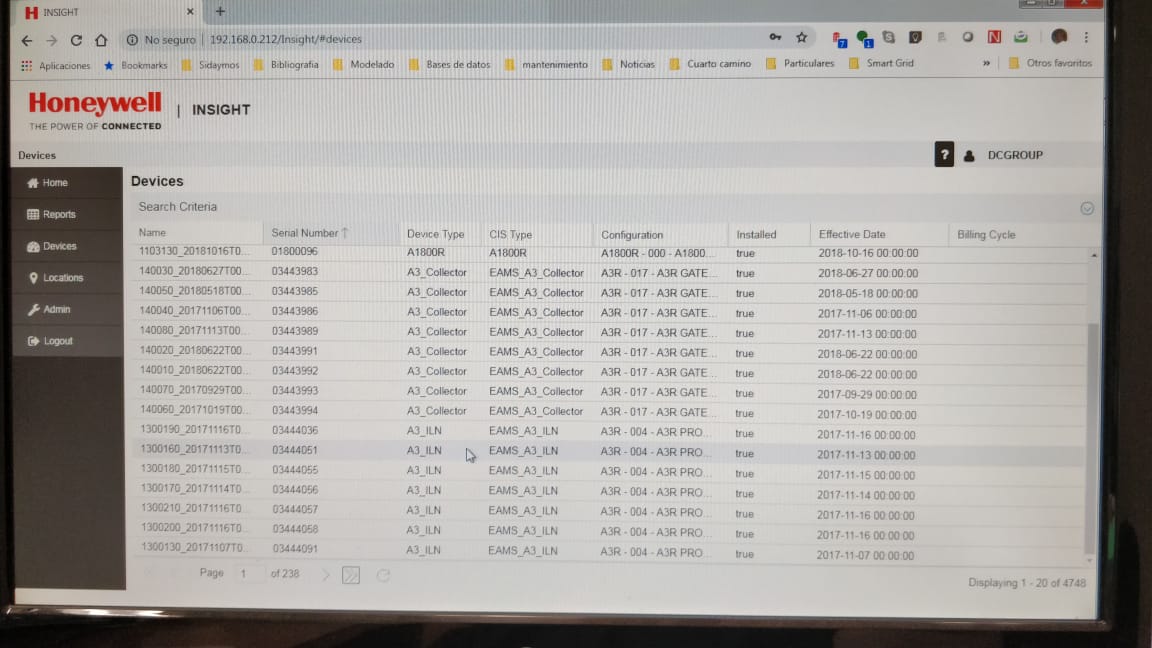
Task: Click the red N extension icon
Action: pos(994,37)
